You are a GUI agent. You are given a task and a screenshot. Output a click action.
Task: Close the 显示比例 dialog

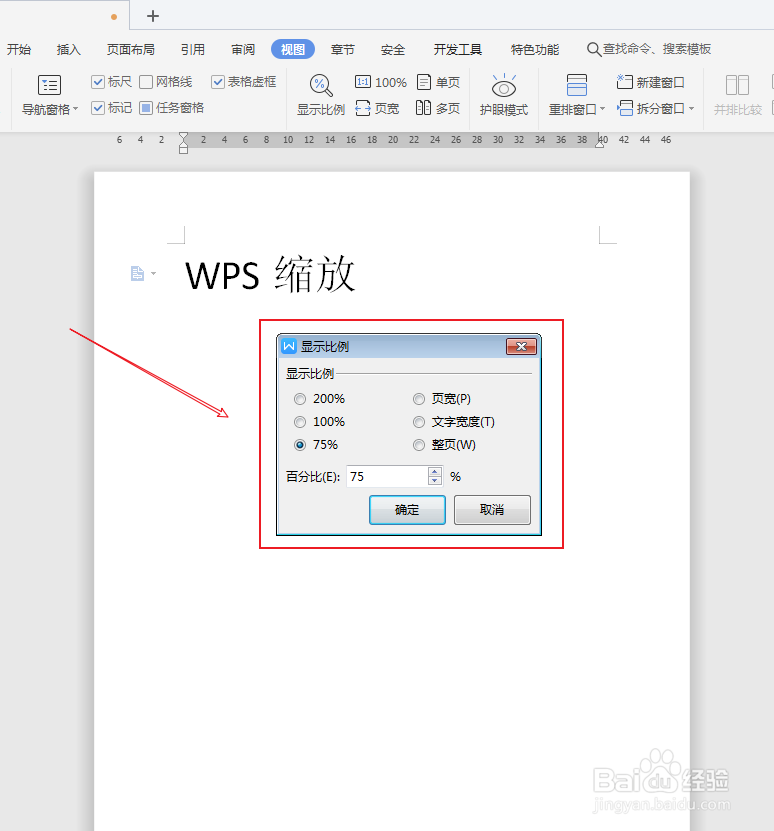click(522, 347)
